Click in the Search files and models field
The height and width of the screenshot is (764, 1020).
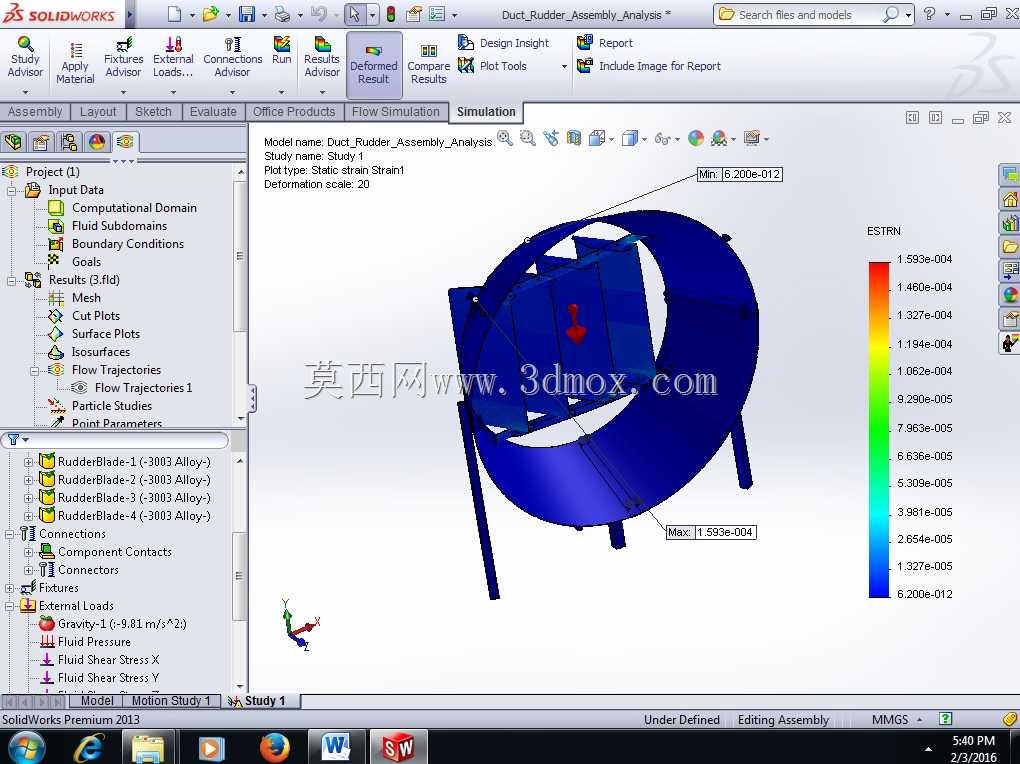(807, 14)
